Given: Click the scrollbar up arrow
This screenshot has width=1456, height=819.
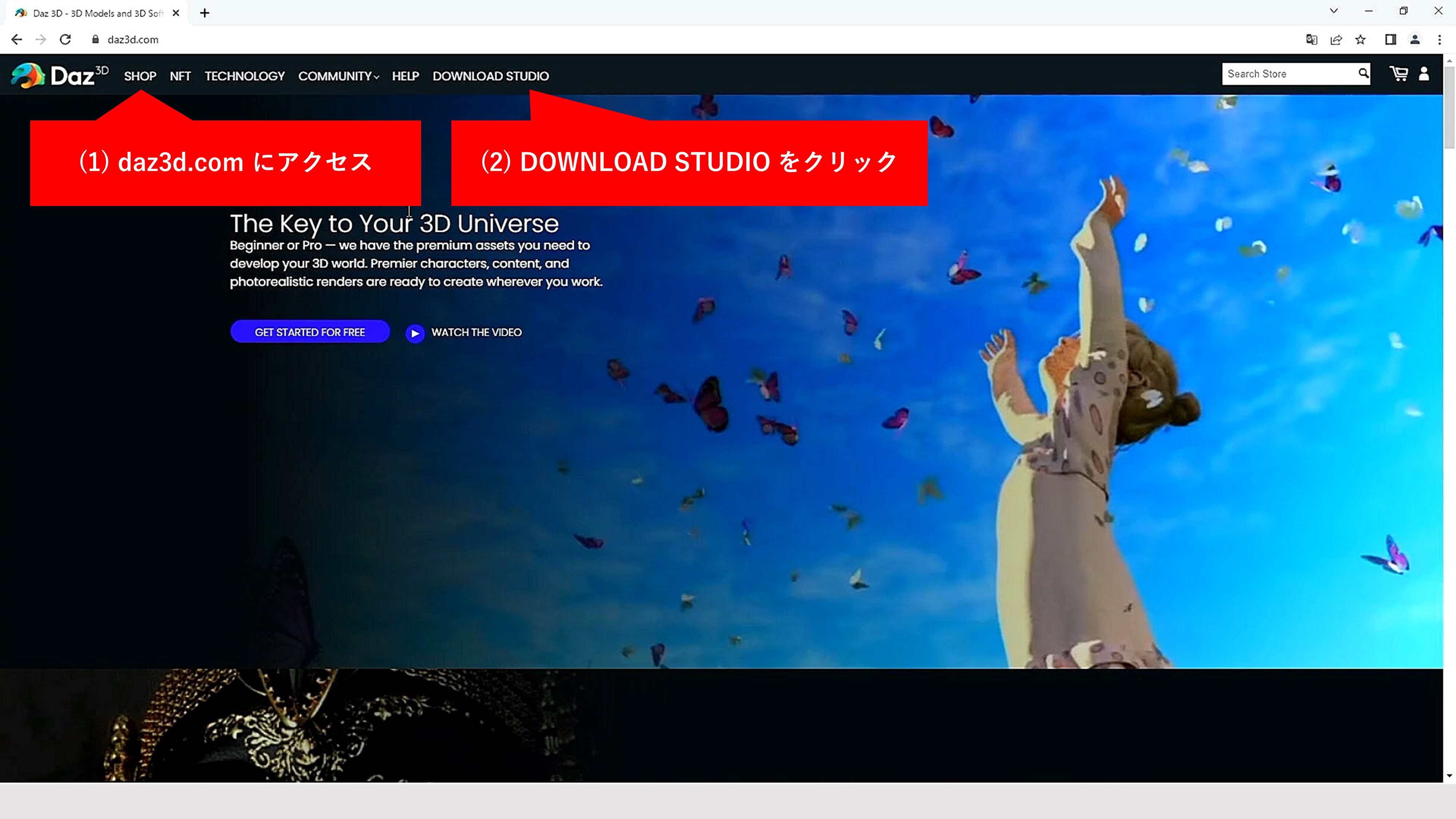Looking at the screenshot, I should tap(1449, 60).
